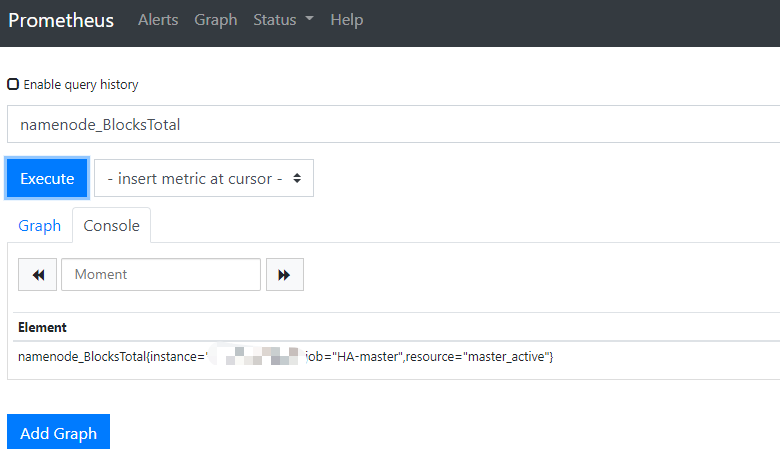Click the Moment time input field
Viewport: 780px width, 449px height.
click(x=161, y=274)
